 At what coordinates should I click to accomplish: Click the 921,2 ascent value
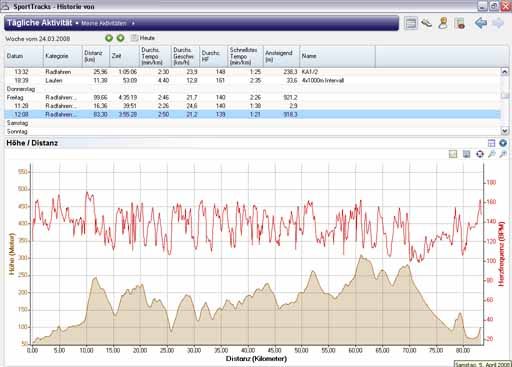click(290, 98)
